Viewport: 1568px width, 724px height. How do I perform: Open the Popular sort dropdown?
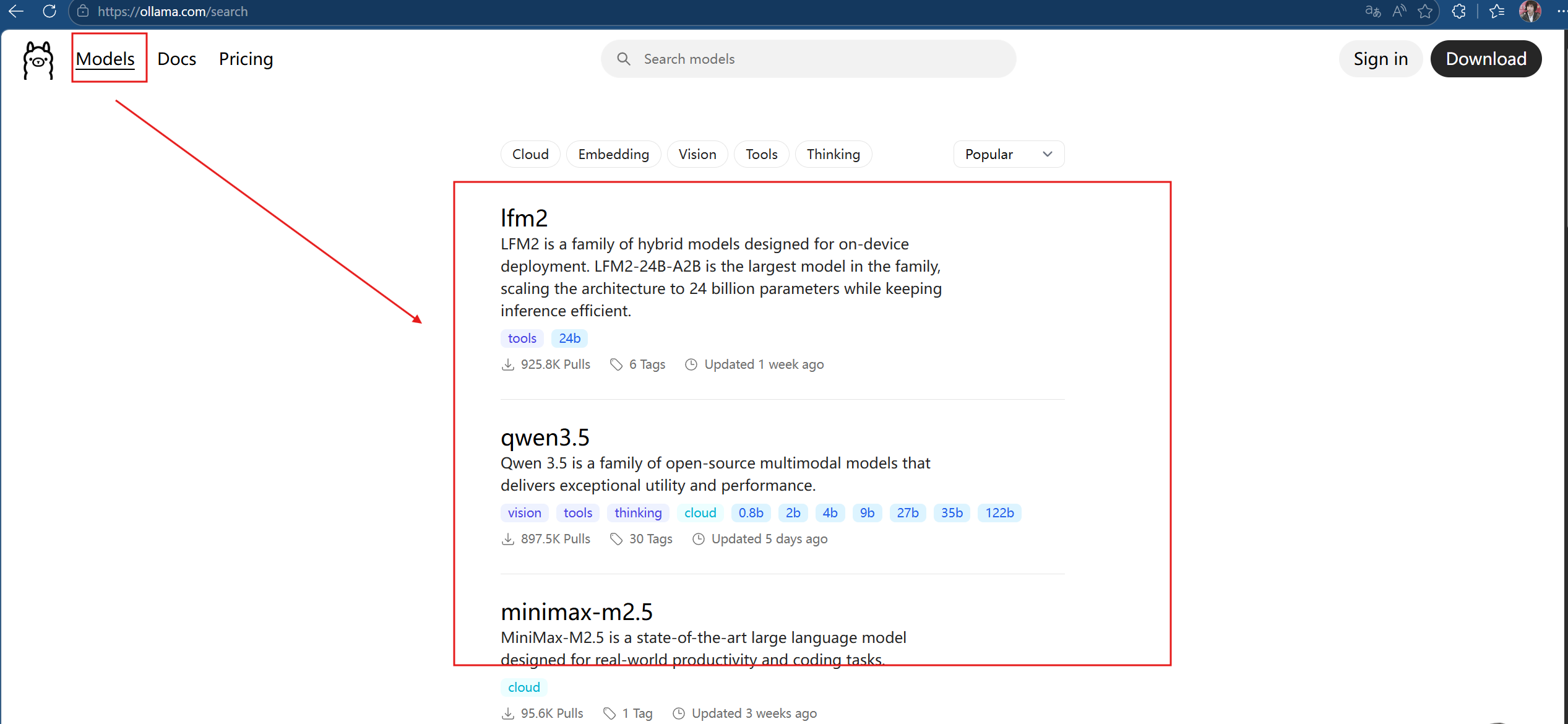coord(1008,154)
